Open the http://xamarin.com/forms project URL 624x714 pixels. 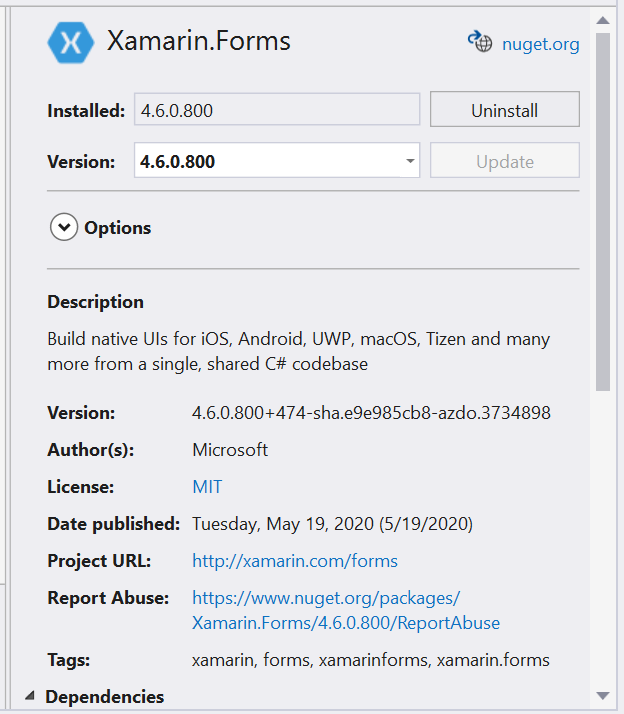pyautogui.click(x=295, y=561)
